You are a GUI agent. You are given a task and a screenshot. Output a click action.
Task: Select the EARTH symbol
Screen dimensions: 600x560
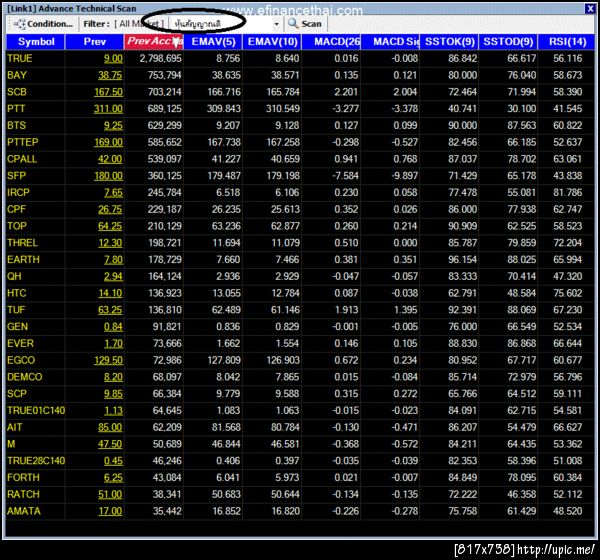tap(23, 260)
